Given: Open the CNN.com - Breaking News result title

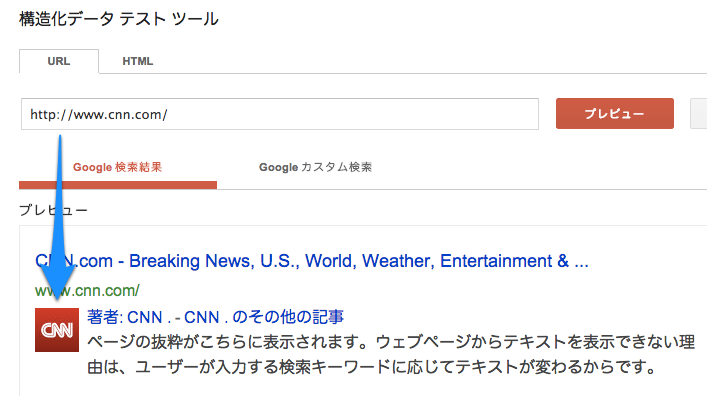Looking at the screenshot, I should pyautogui.click(x=312, y=261).
